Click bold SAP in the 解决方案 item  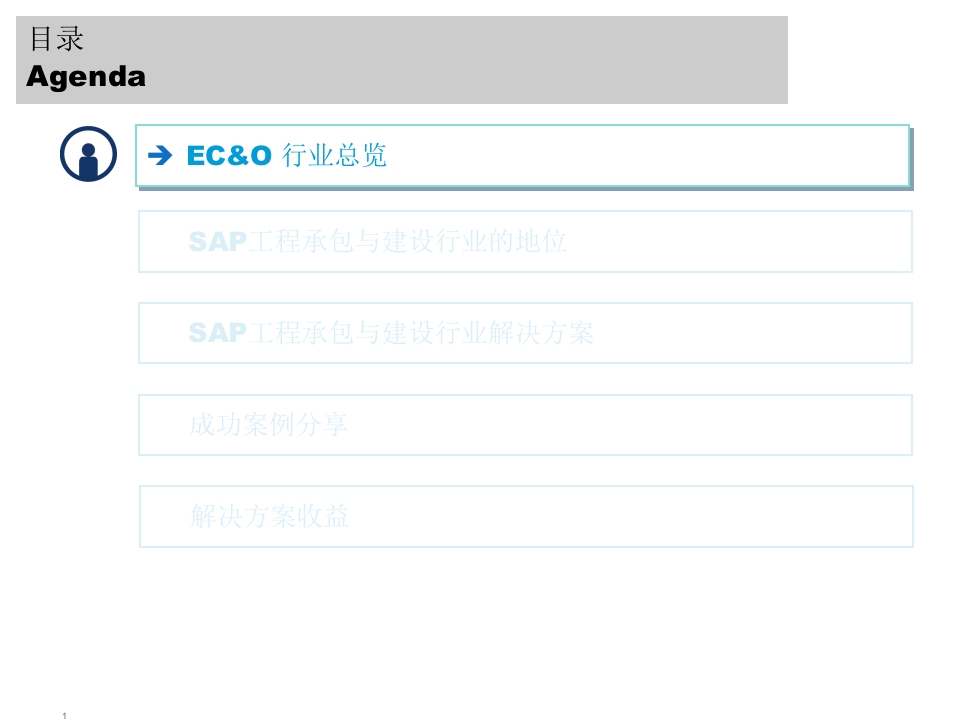pyautogui.click(x=217, y=333)
